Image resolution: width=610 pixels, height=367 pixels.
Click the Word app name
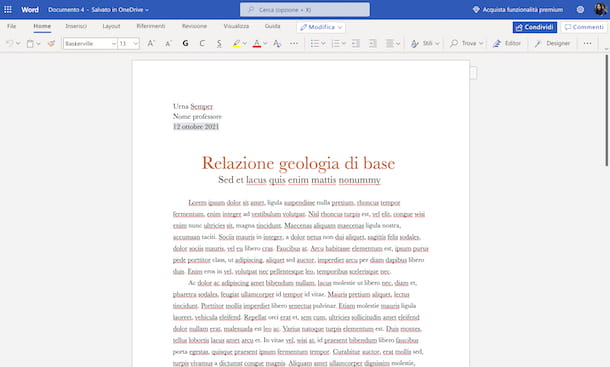click(x=30, y=9)
